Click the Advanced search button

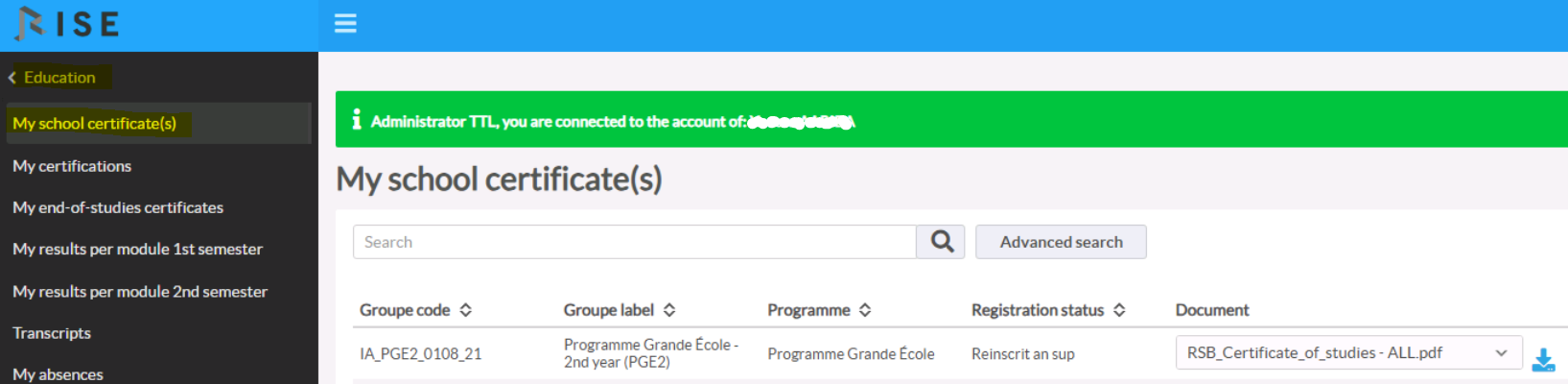pyautogui.click(x=1061, y=242)
